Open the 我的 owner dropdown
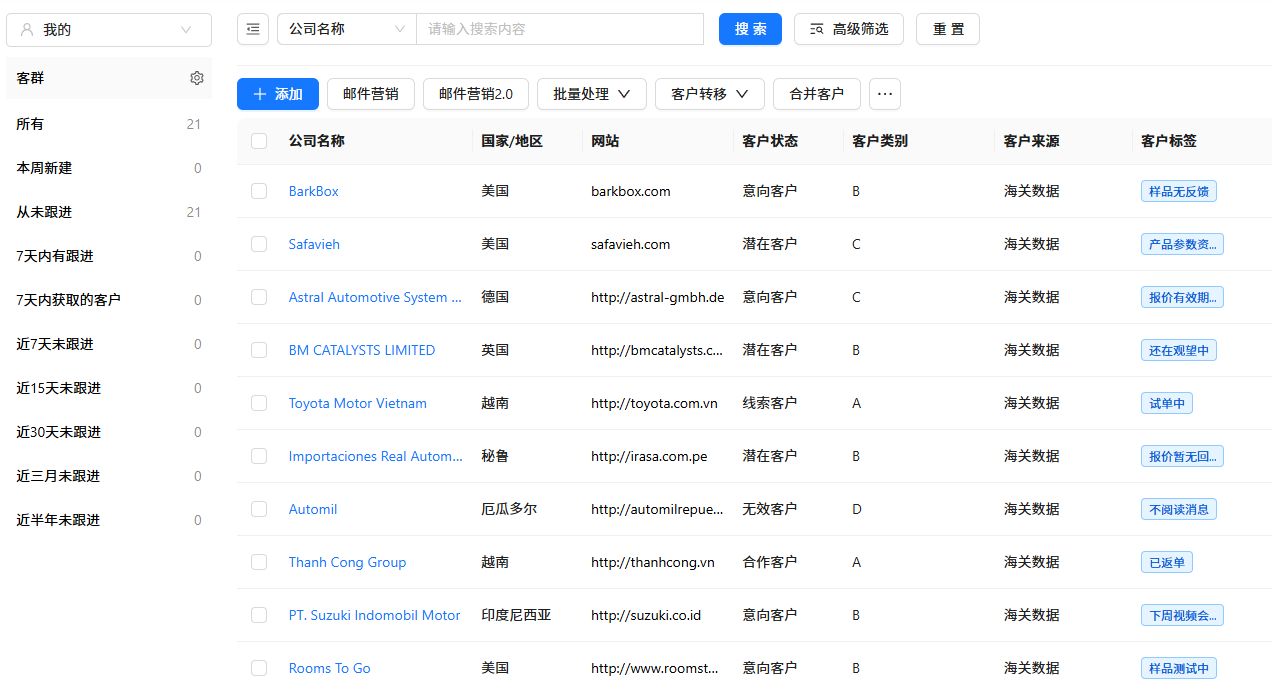 [109, 30]
